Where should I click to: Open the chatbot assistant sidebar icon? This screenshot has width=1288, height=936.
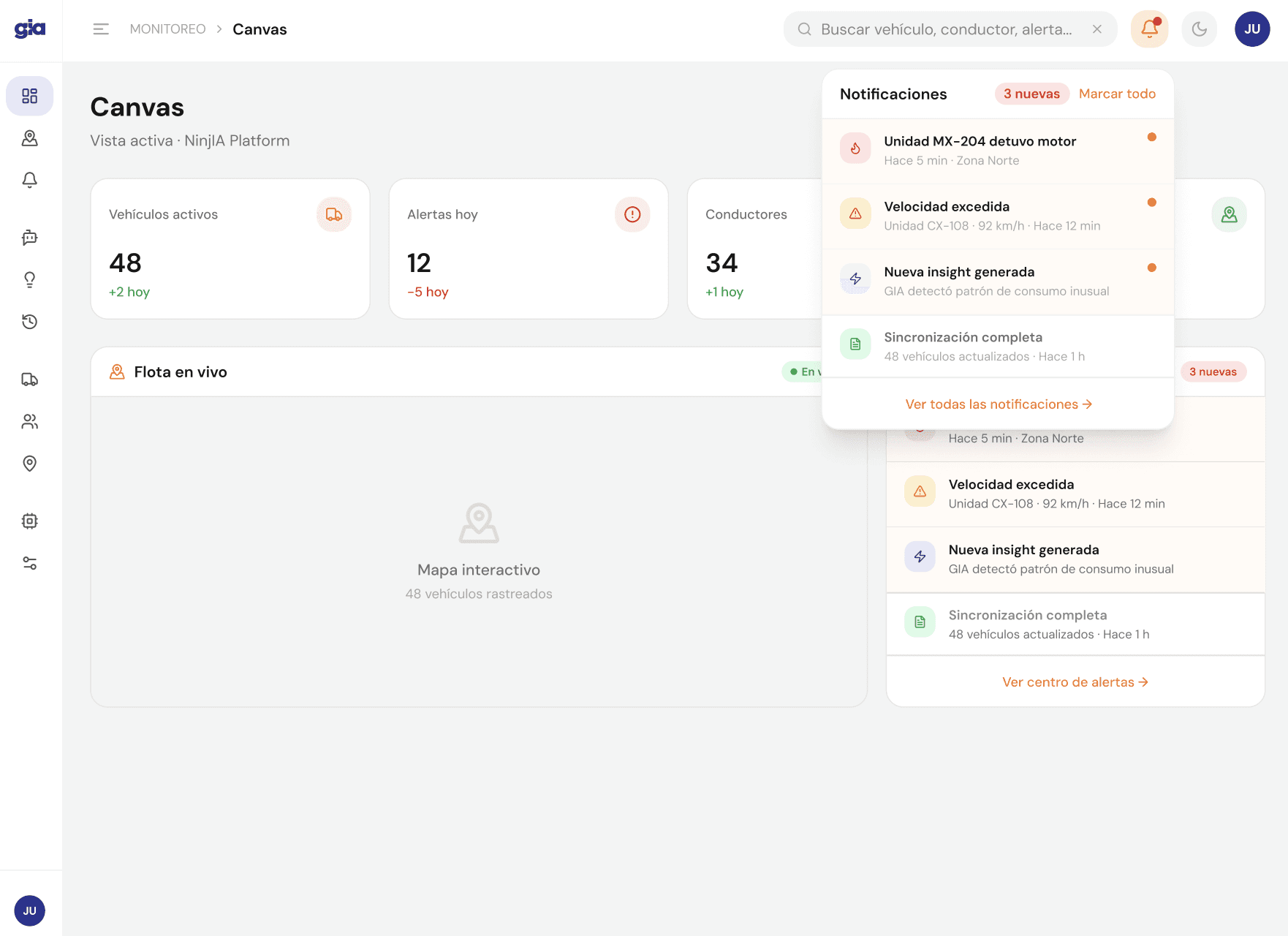pos(30,238)
